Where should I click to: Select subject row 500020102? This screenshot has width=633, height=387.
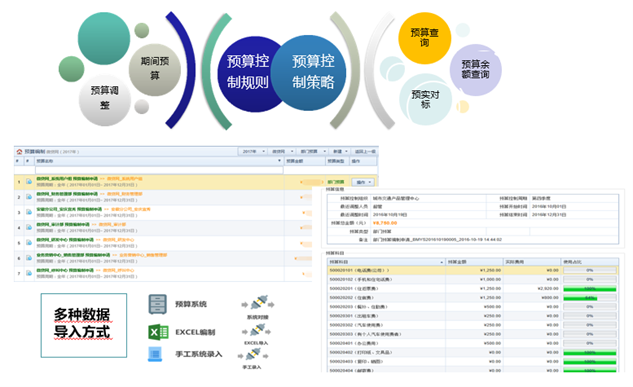tap(472, 279)
